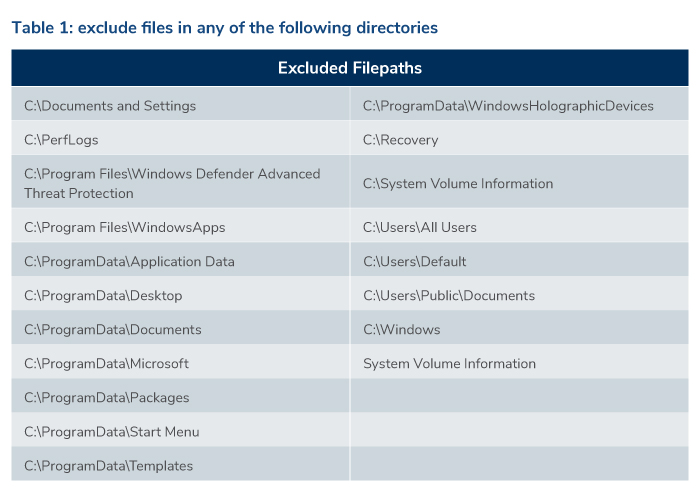Select the WindowsHolographicDevices path cell
The width and height of the screenshot is (700, 488).
520,106
